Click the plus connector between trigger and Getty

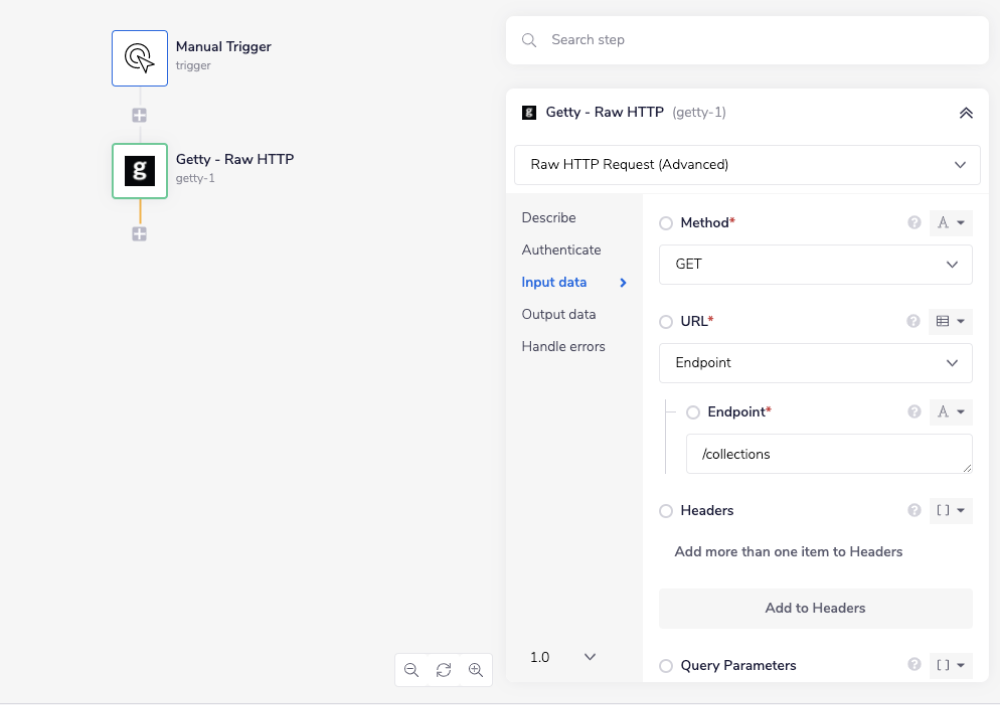coord(139,115)
